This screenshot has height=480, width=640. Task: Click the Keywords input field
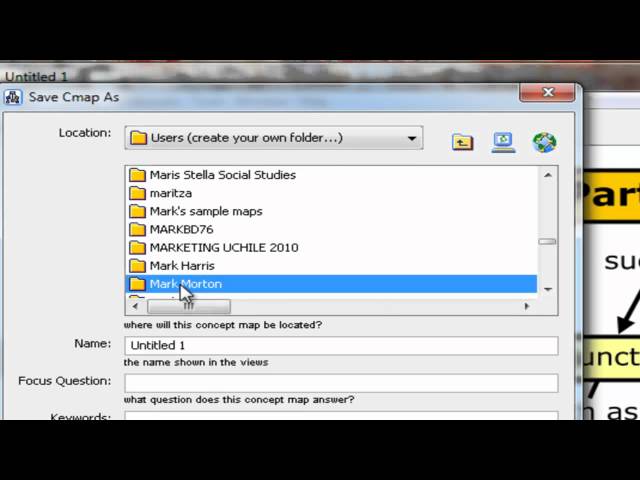coord(341,416)
